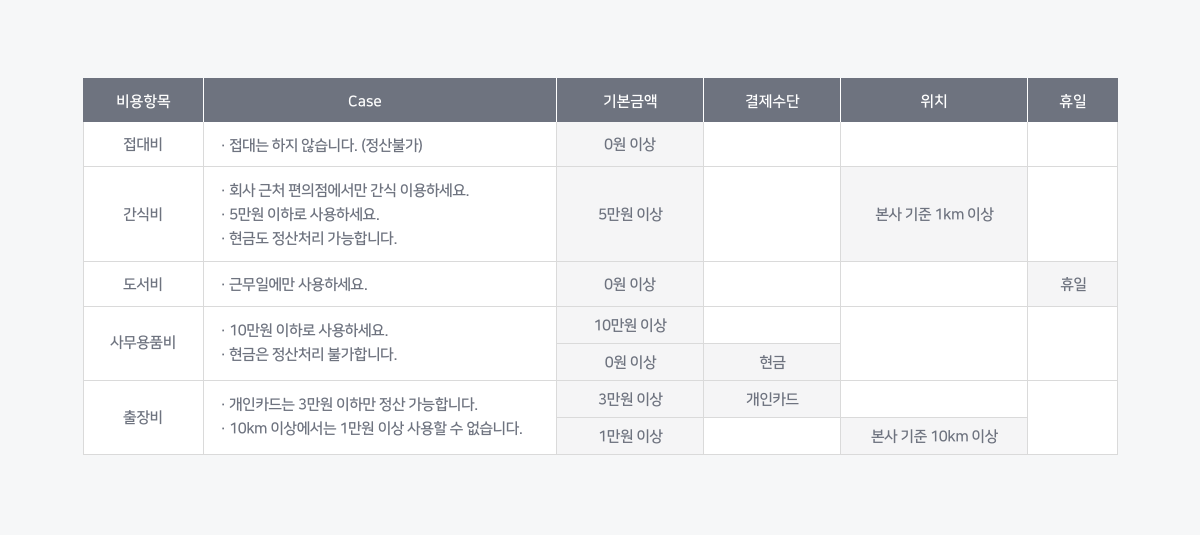
Task: Click the 비용항목 column header
Action: [x=143, y=101]
